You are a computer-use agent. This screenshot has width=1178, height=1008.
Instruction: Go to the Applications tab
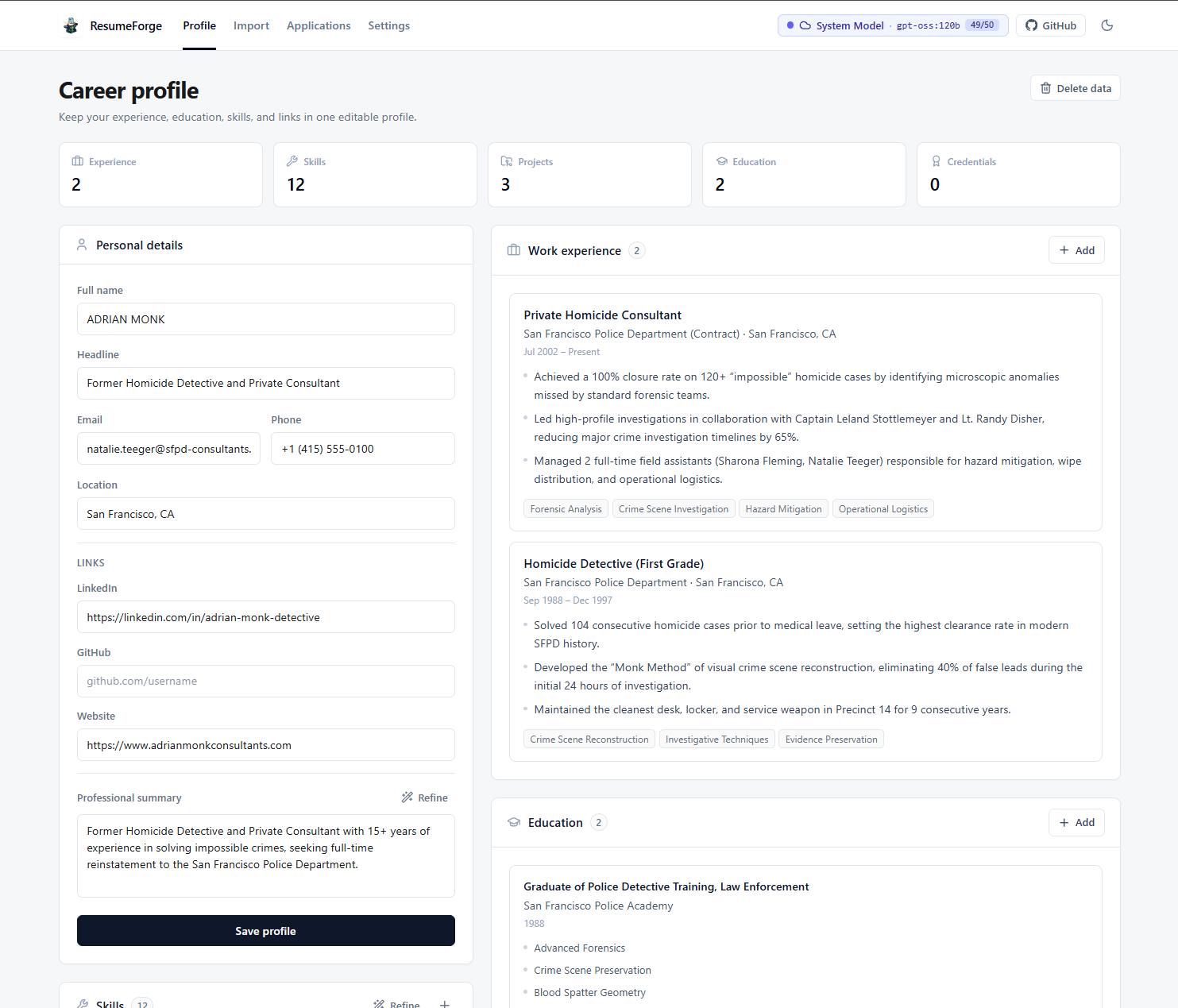pyautogui.click(x=319, y=25)
